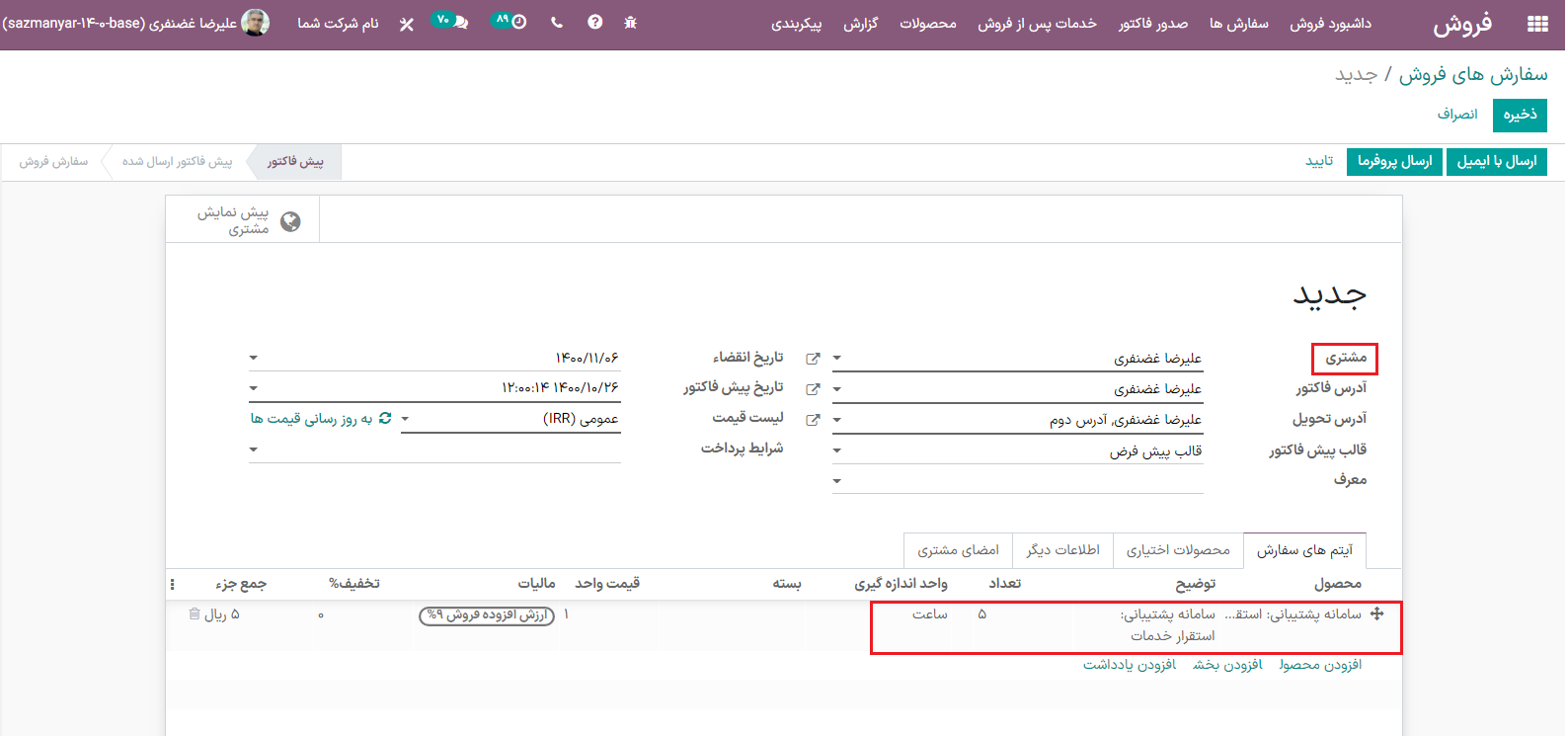
Task: Click tax tag ارزش افزوده فروش ۹%
Action: (488, 615)
